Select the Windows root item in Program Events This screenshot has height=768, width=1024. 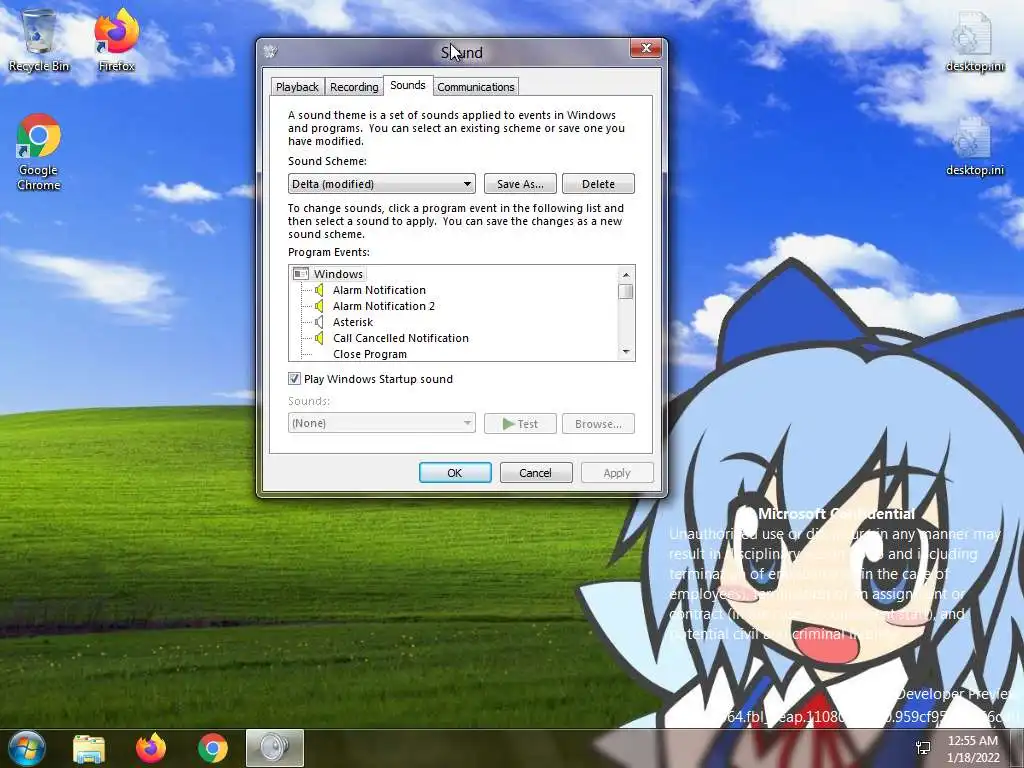pyautogui.click(x=338, y=274)
